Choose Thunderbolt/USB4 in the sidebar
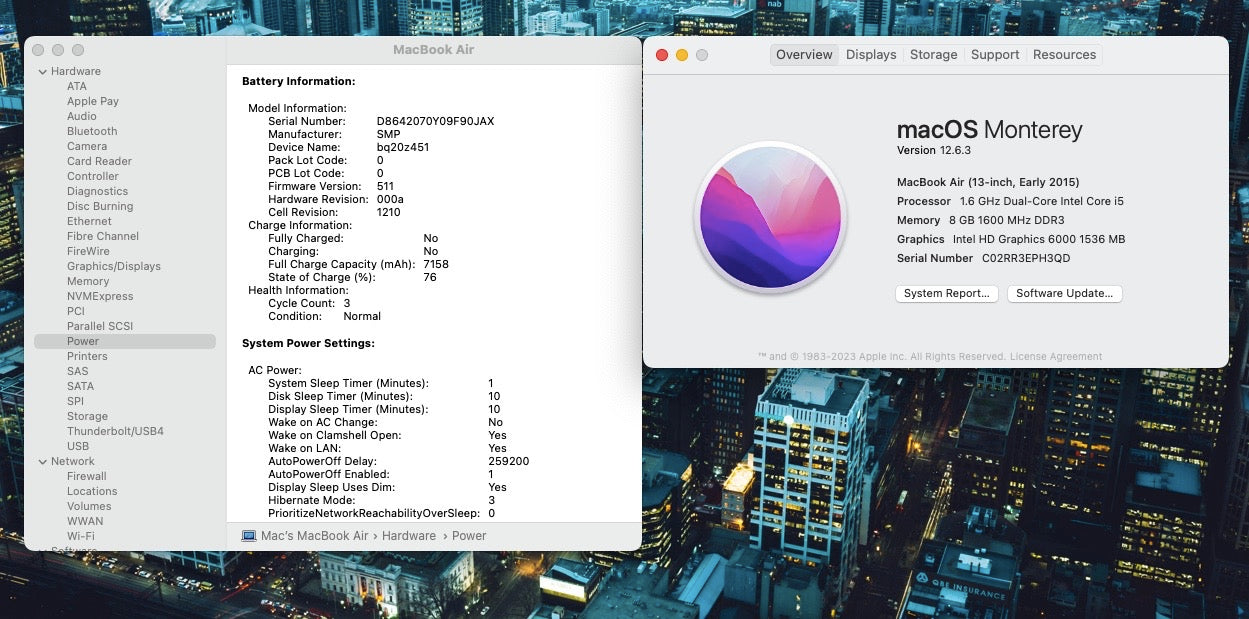The image size is (1249, 619). point(115,431)
